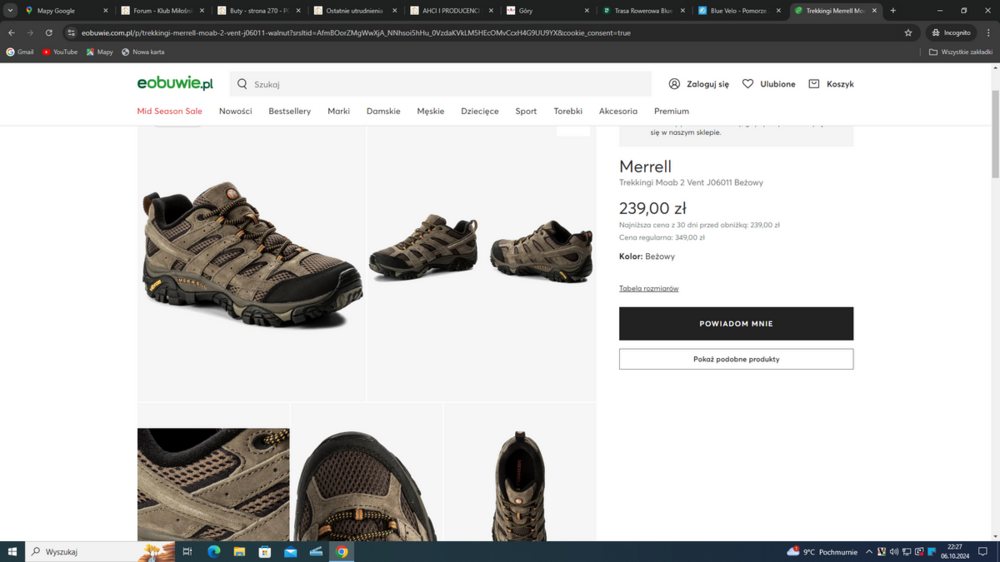Viewport: 1000px width, 562px height.
Task: Reload the page in browser
Action: pyautogui.click(x=49, y=33)
